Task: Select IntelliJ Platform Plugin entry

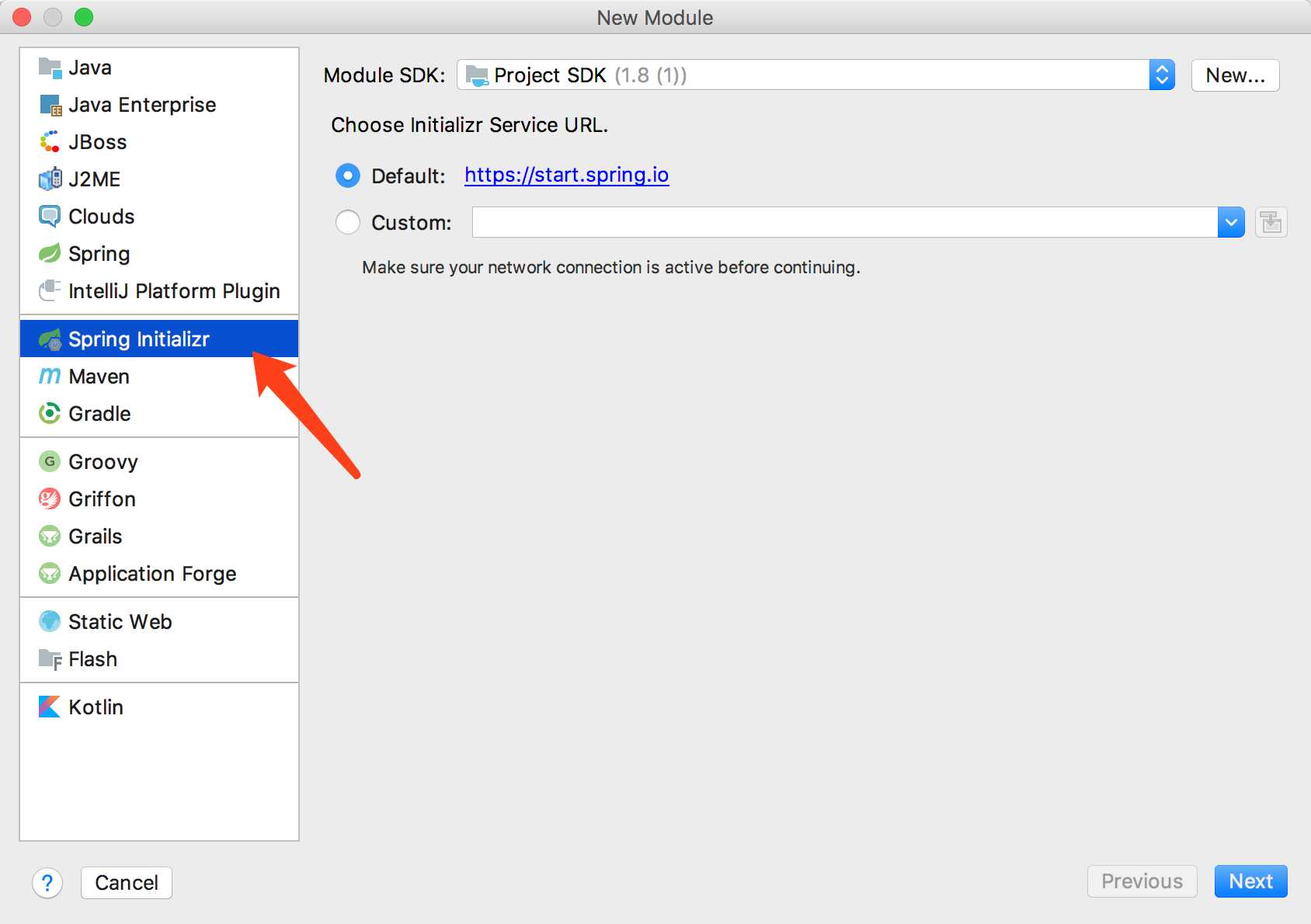Action: (159, 291)
